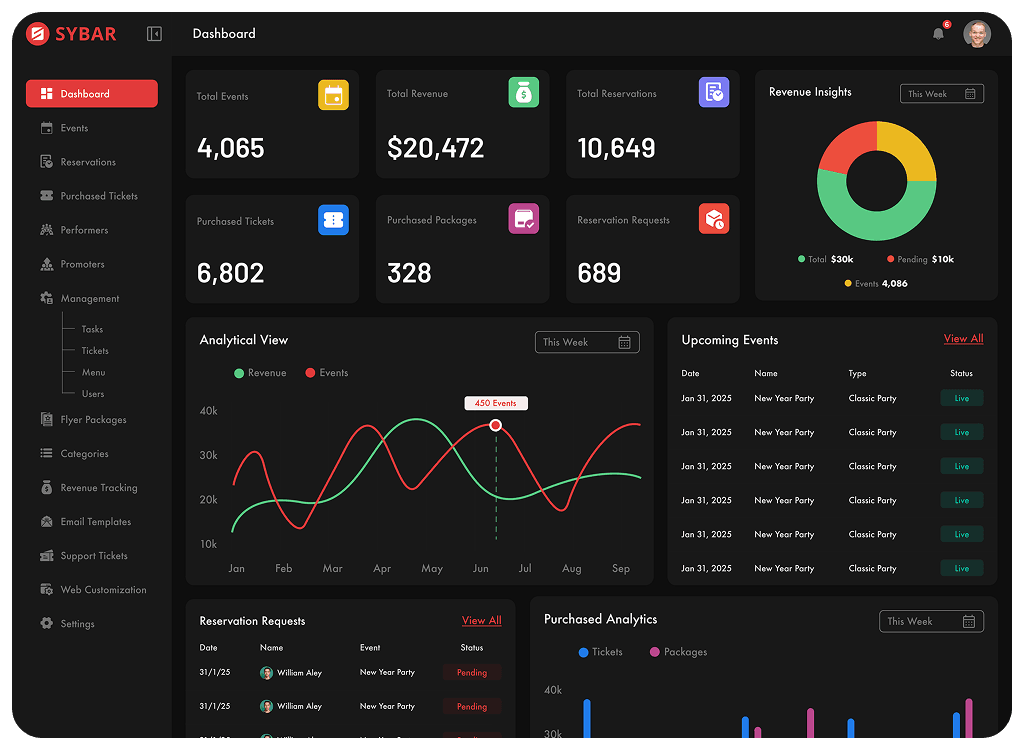
Task: Click the Reservations icon in sidebar
Action: pos(46,161)
